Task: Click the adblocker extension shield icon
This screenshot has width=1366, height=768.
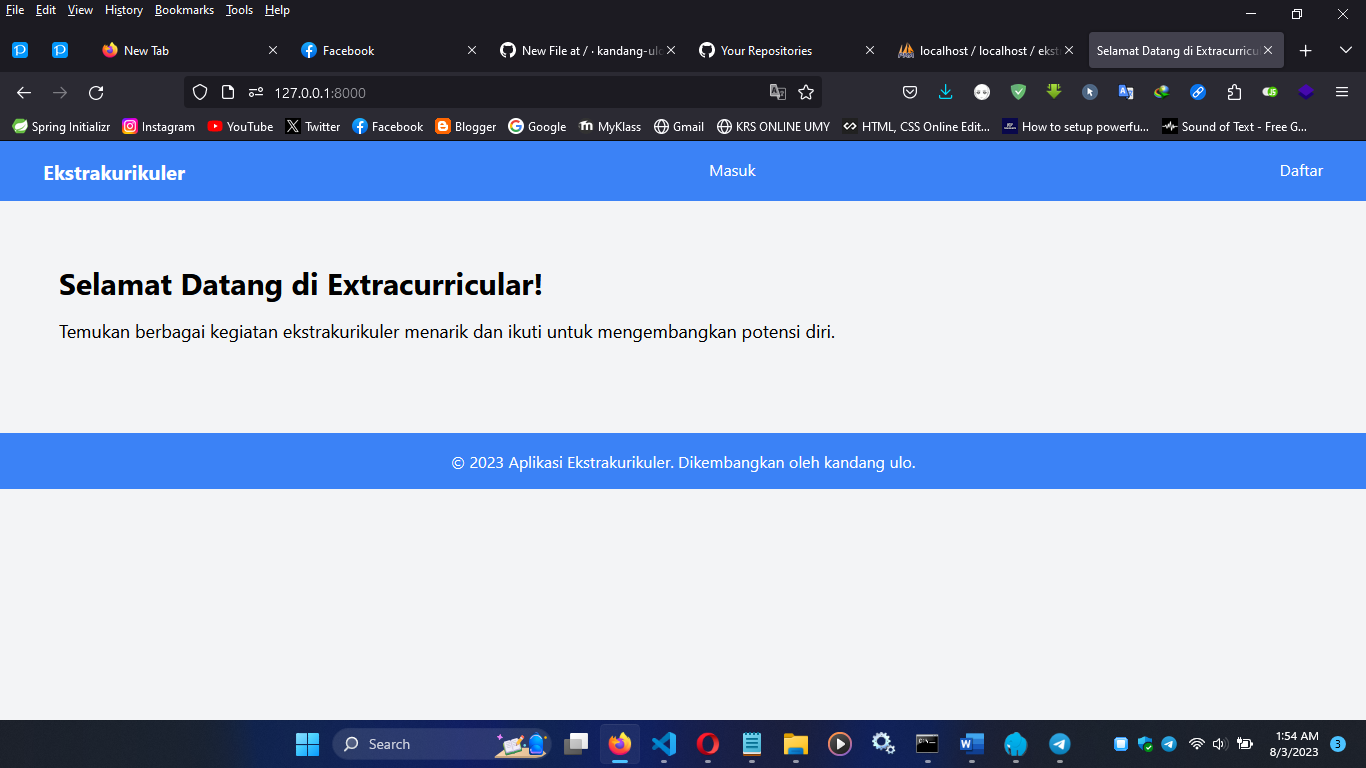Action: [1017, 92]
